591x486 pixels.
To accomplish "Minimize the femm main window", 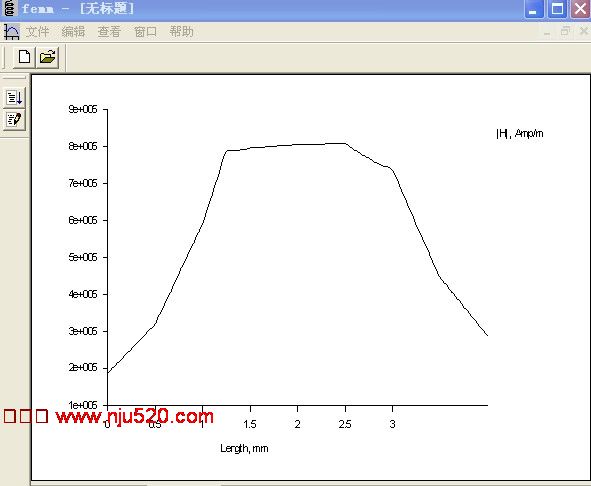I will (x=534, y=9).
